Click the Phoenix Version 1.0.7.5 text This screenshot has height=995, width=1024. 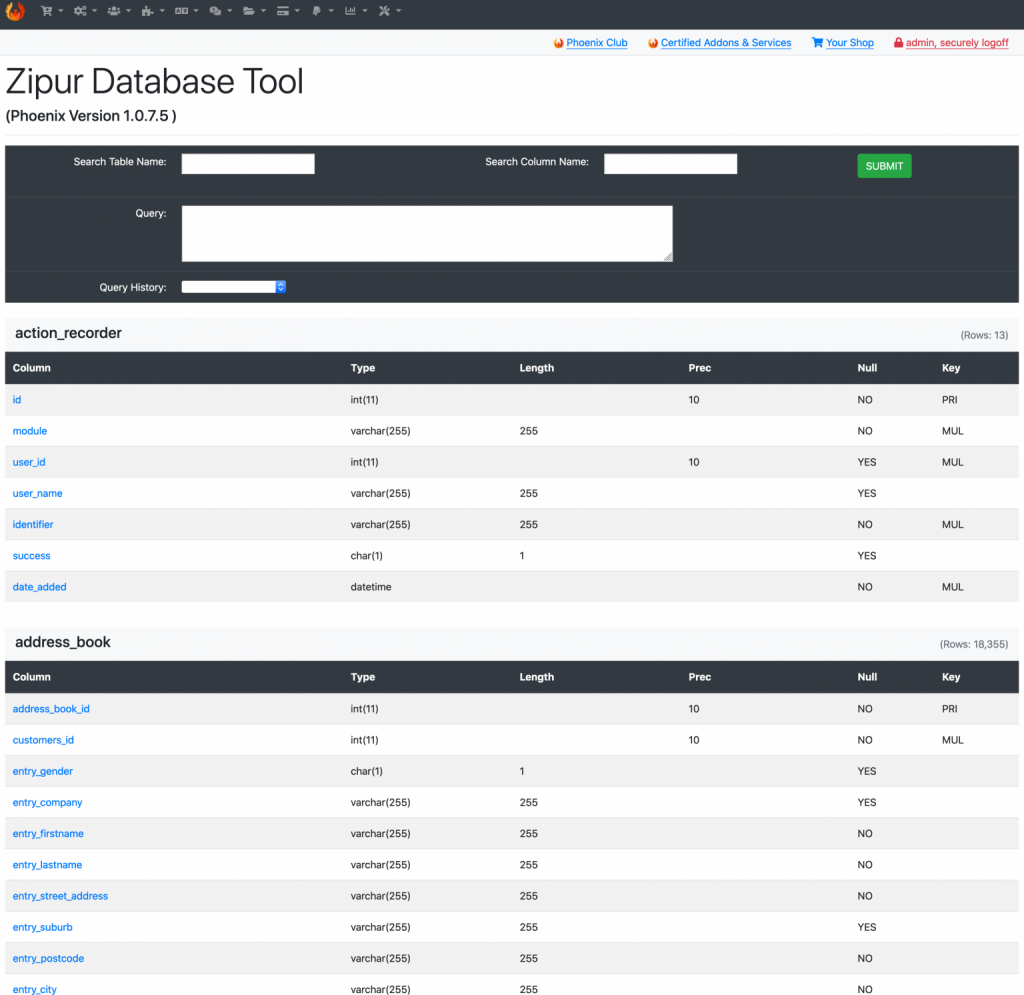[91, 116]
